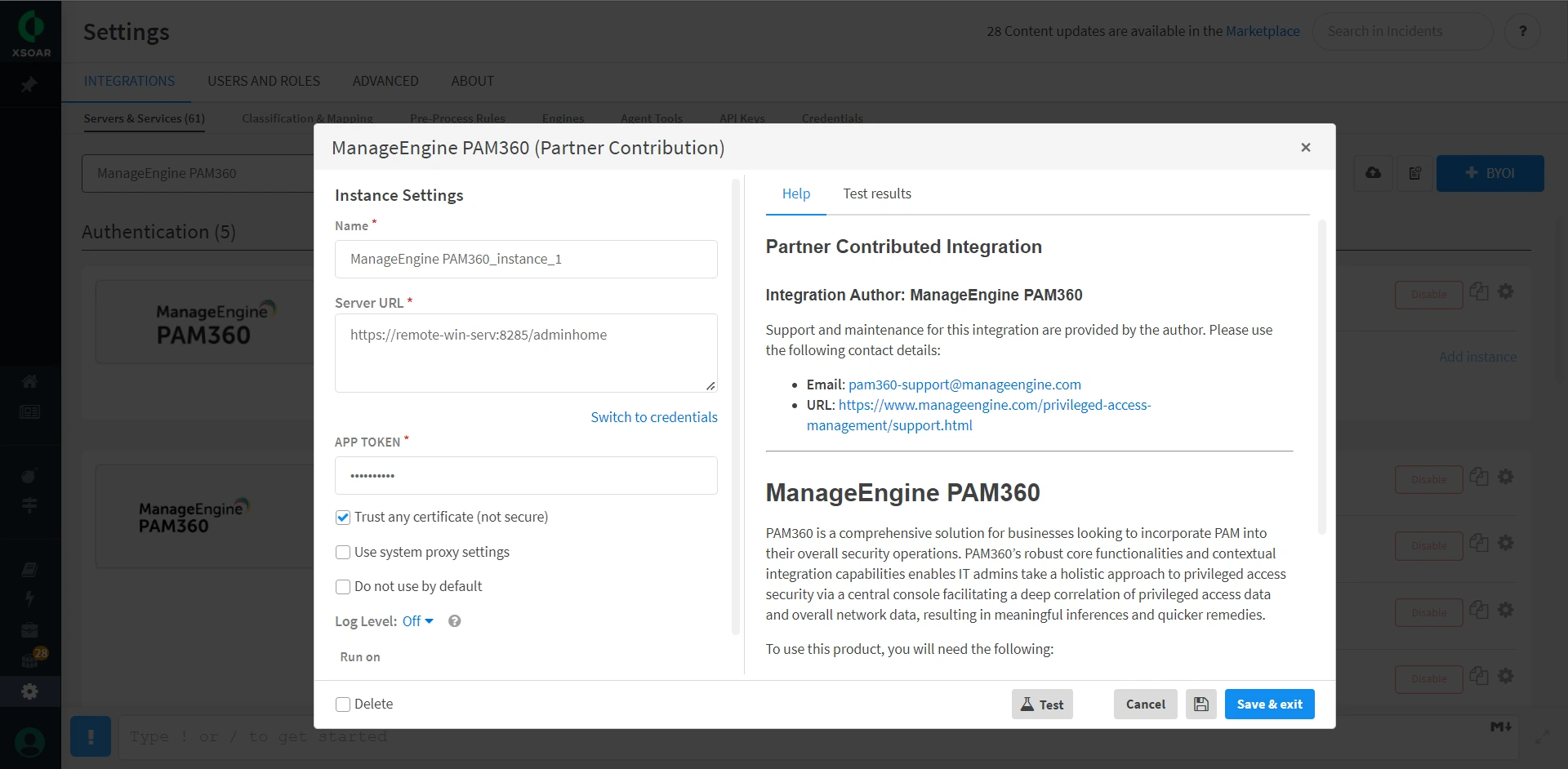The width and height of the screenshot is (1568, 769).
Task: Tick the Delete checkbox
Action: point(343,705)
